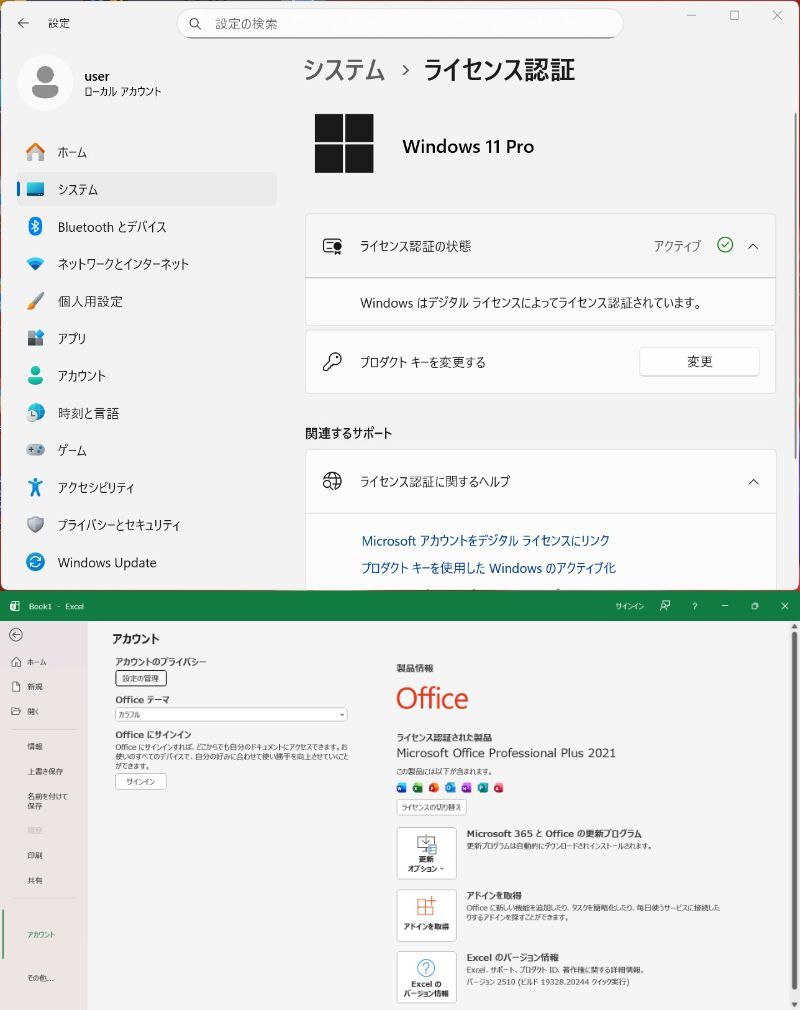Click the Excel backstage back arrow
The image size is (800, 1010).
(16, 635)
